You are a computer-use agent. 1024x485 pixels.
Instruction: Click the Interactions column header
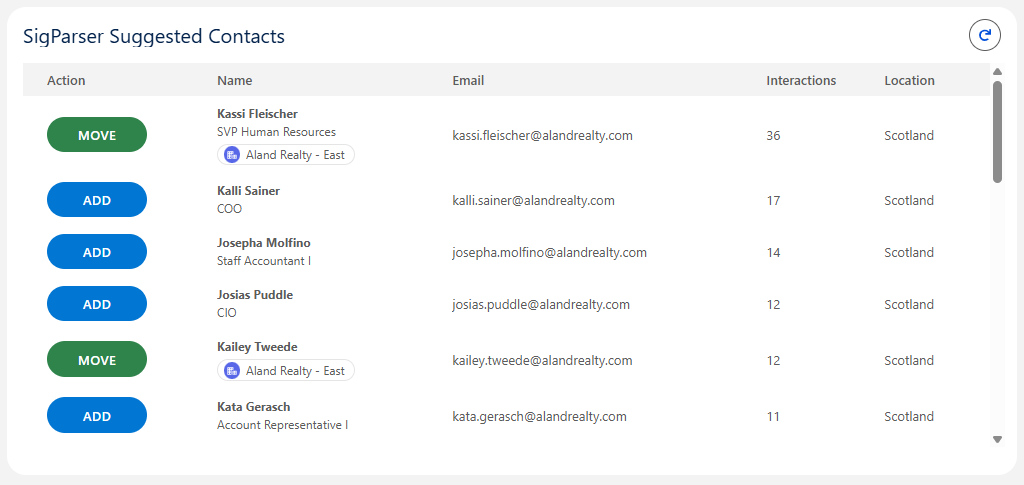[x=801, y=80]
